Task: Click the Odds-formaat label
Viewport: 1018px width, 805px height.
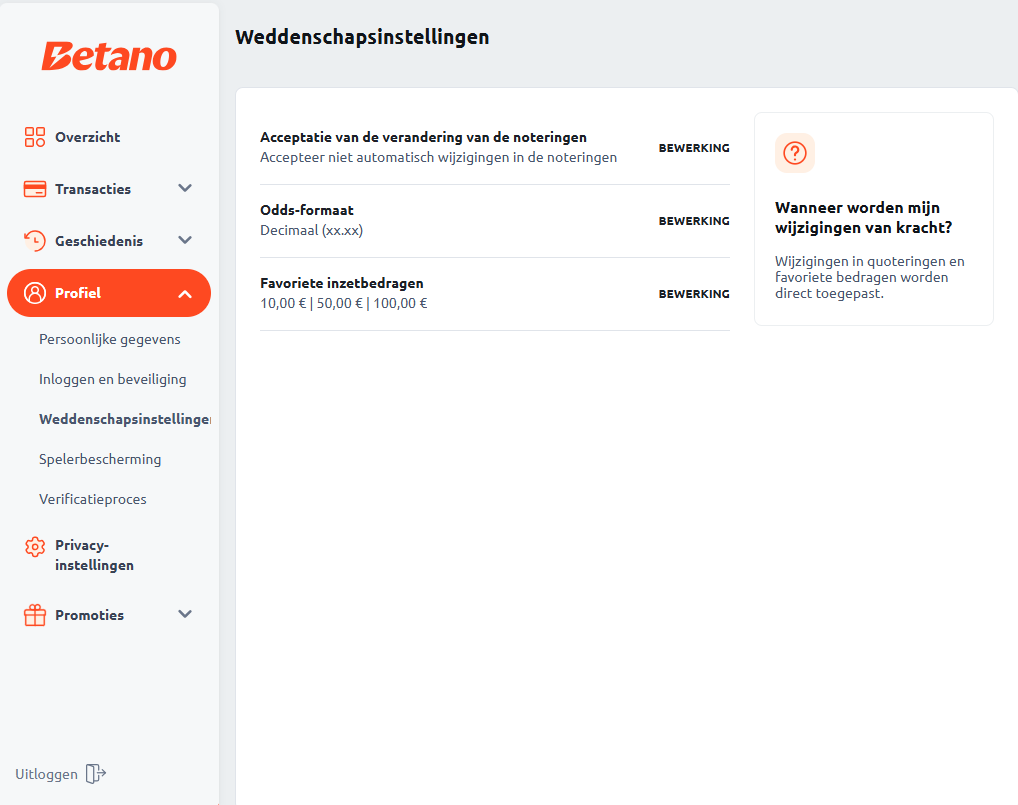Action: (307, 210)
